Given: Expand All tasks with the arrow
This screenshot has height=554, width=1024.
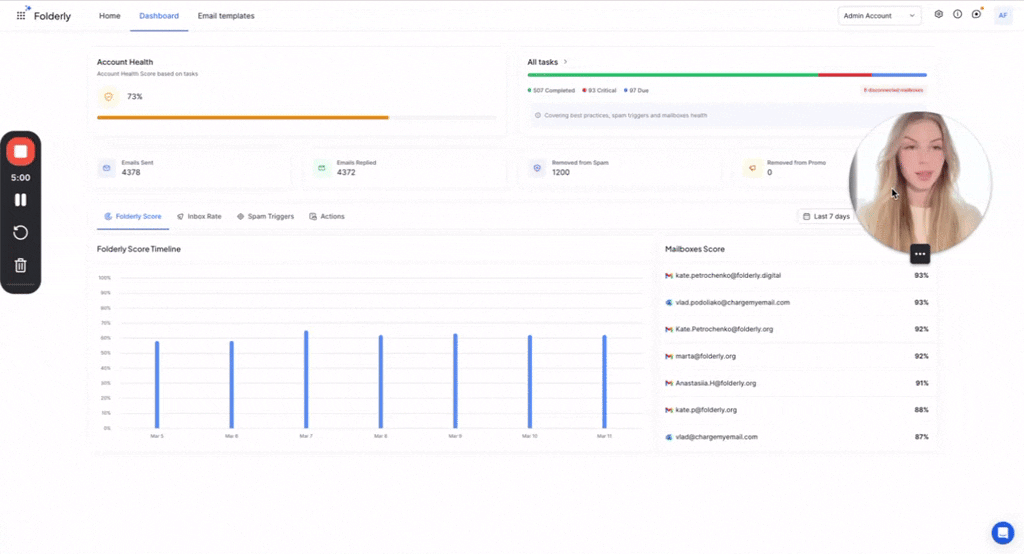Looking at the screenshot, I should (566, 62).
